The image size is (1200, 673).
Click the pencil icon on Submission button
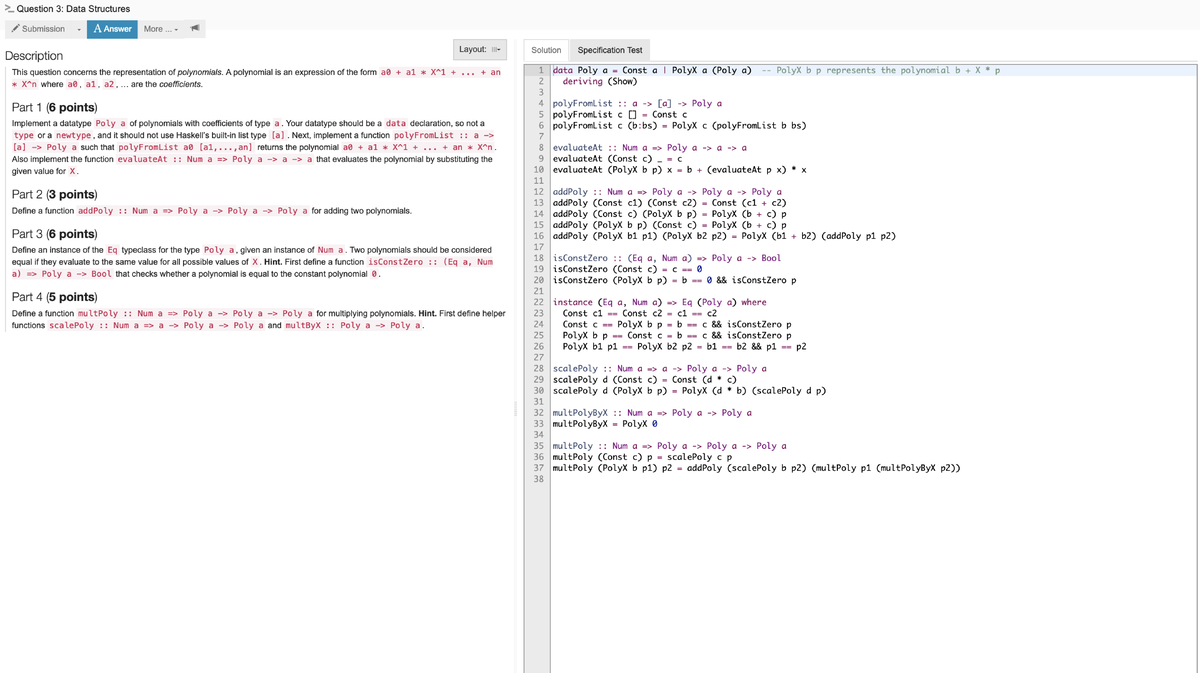(18, 30)
